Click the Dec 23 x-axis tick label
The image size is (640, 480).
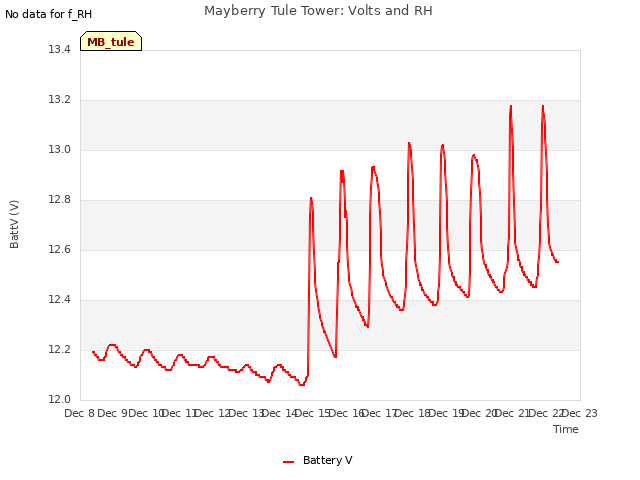pyautogui.click(x=580, y=413)
